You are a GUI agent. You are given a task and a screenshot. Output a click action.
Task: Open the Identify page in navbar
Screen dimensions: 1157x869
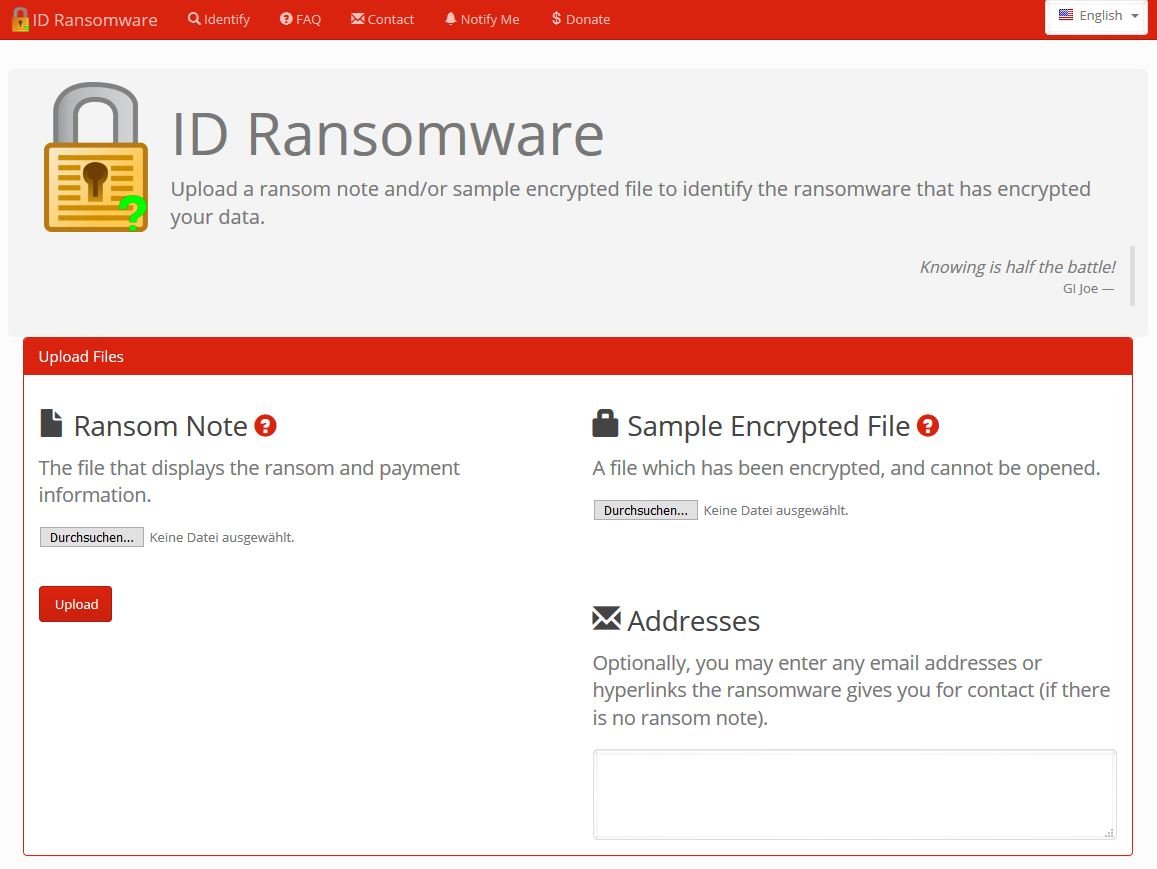point(218,19)
